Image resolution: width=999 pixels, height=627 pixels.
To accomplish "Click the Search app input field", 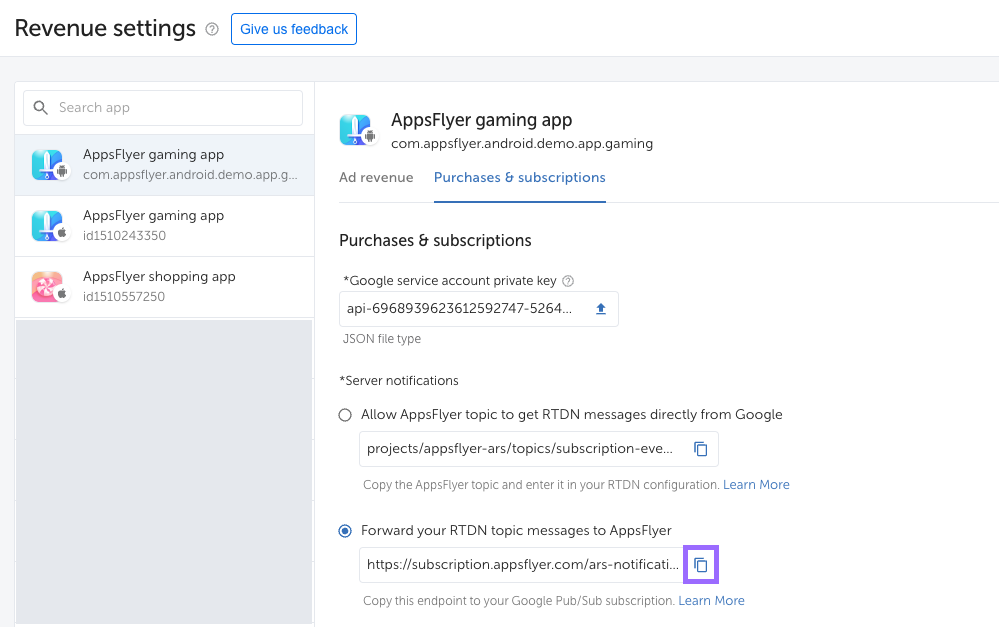I will [175, 108].
